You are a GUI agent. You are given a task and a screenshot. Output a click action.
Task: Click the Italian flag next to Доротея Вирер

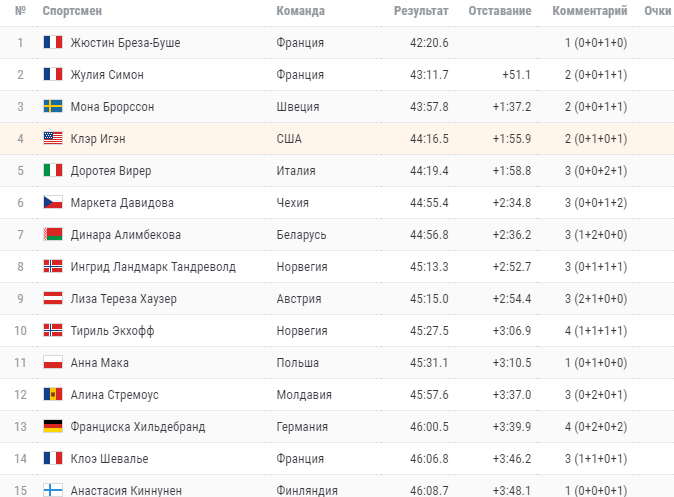coord(53,171)
